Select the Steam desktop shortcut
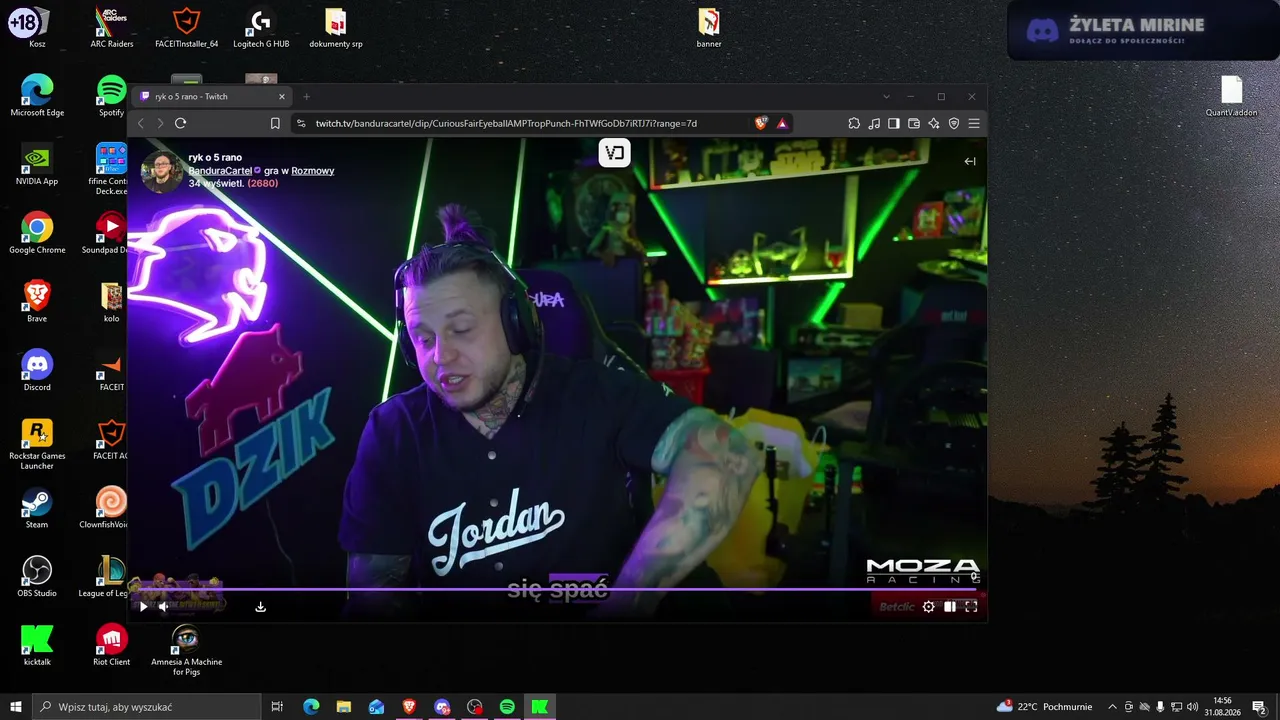 point(37,507)
